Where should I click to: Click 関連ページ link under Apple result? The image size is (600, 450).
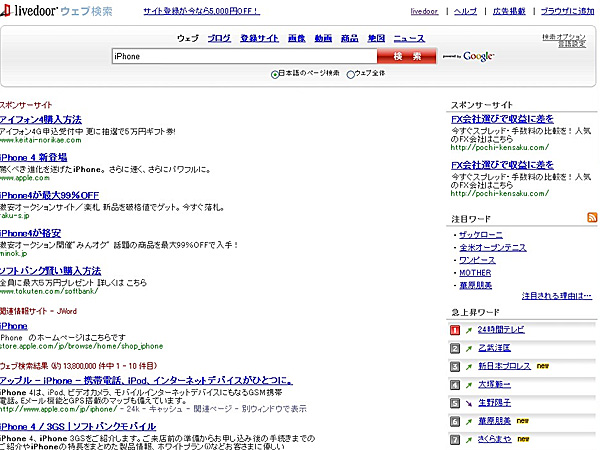(212, 409)
